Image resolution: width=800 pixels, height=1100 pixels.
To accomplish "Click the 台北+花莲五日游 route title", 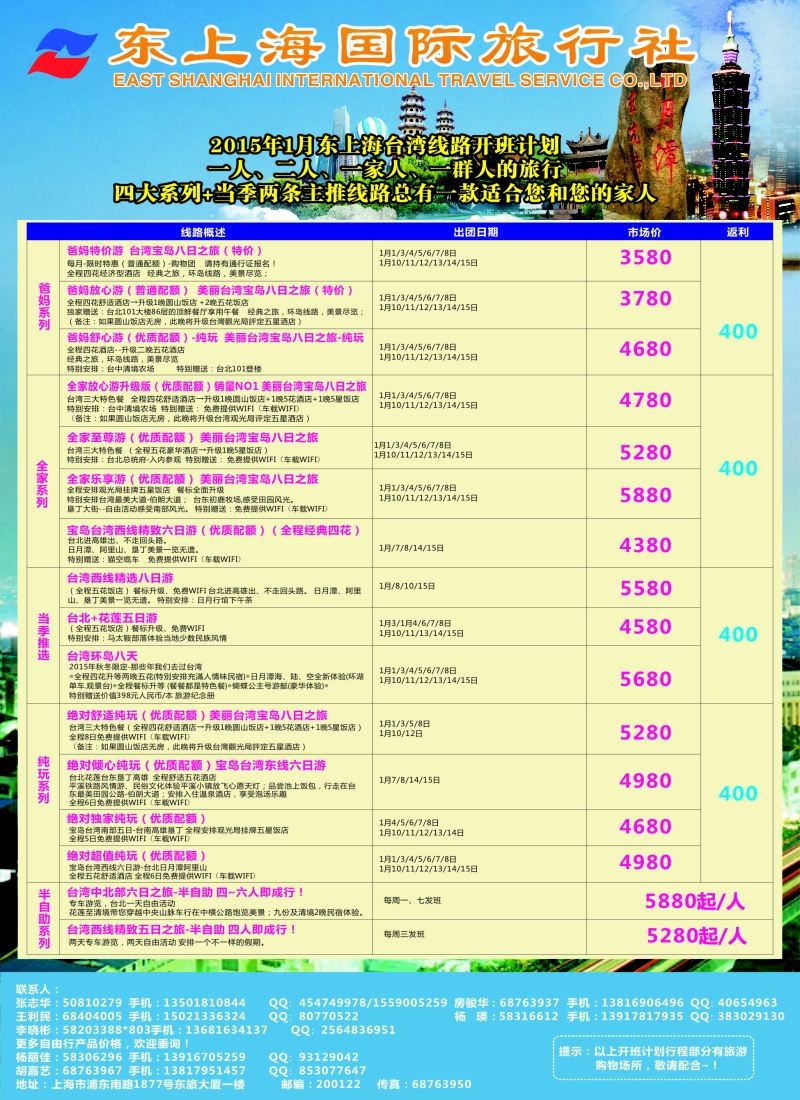I will pyautogui.click(x=112, y=618).
